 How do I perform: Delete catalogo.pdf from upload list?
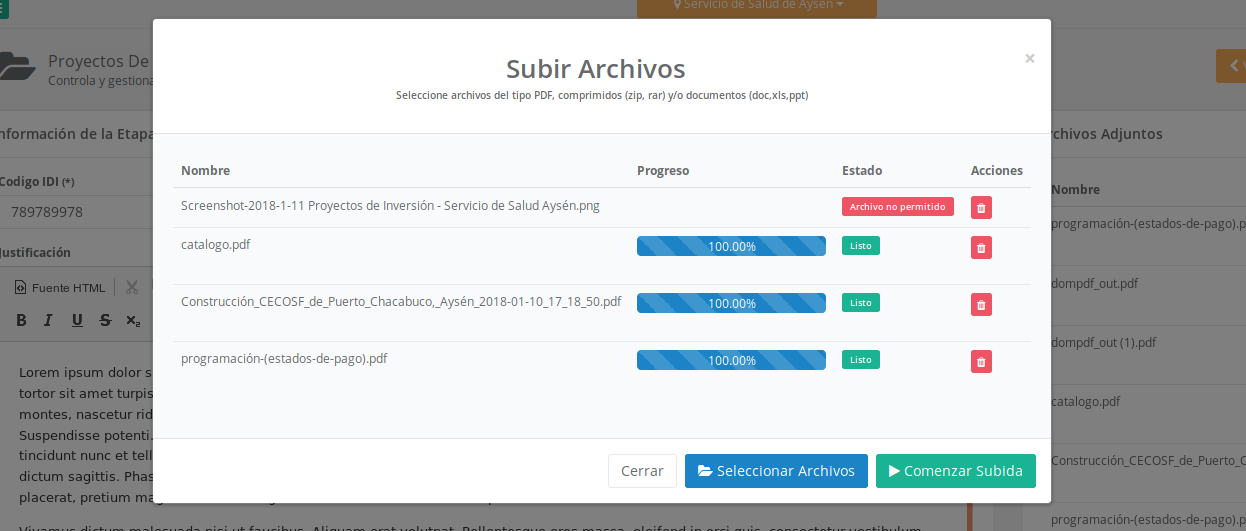[981, 247]
